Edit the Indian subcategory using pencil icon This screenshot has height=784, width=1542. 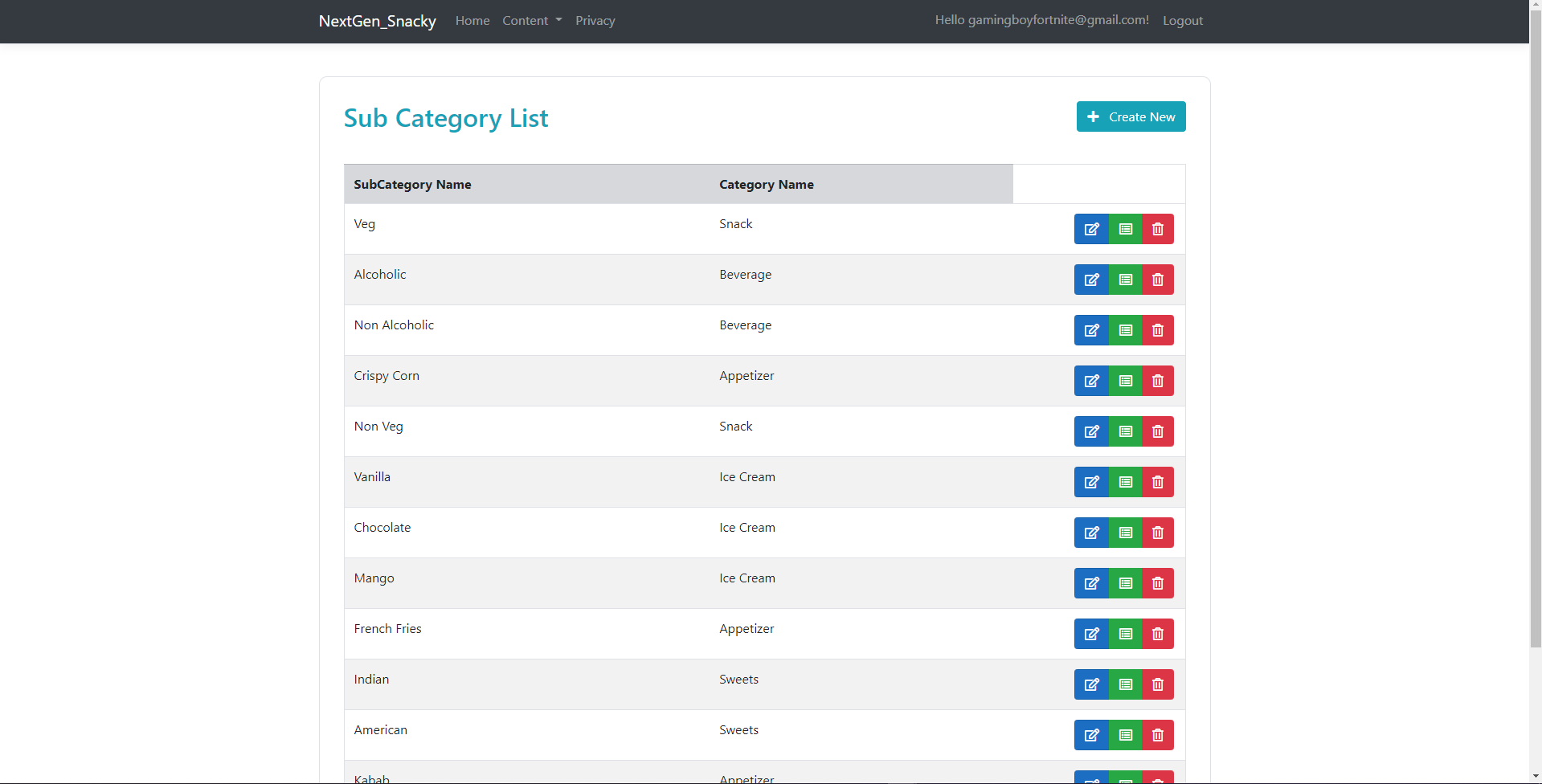click(1091, 684)
